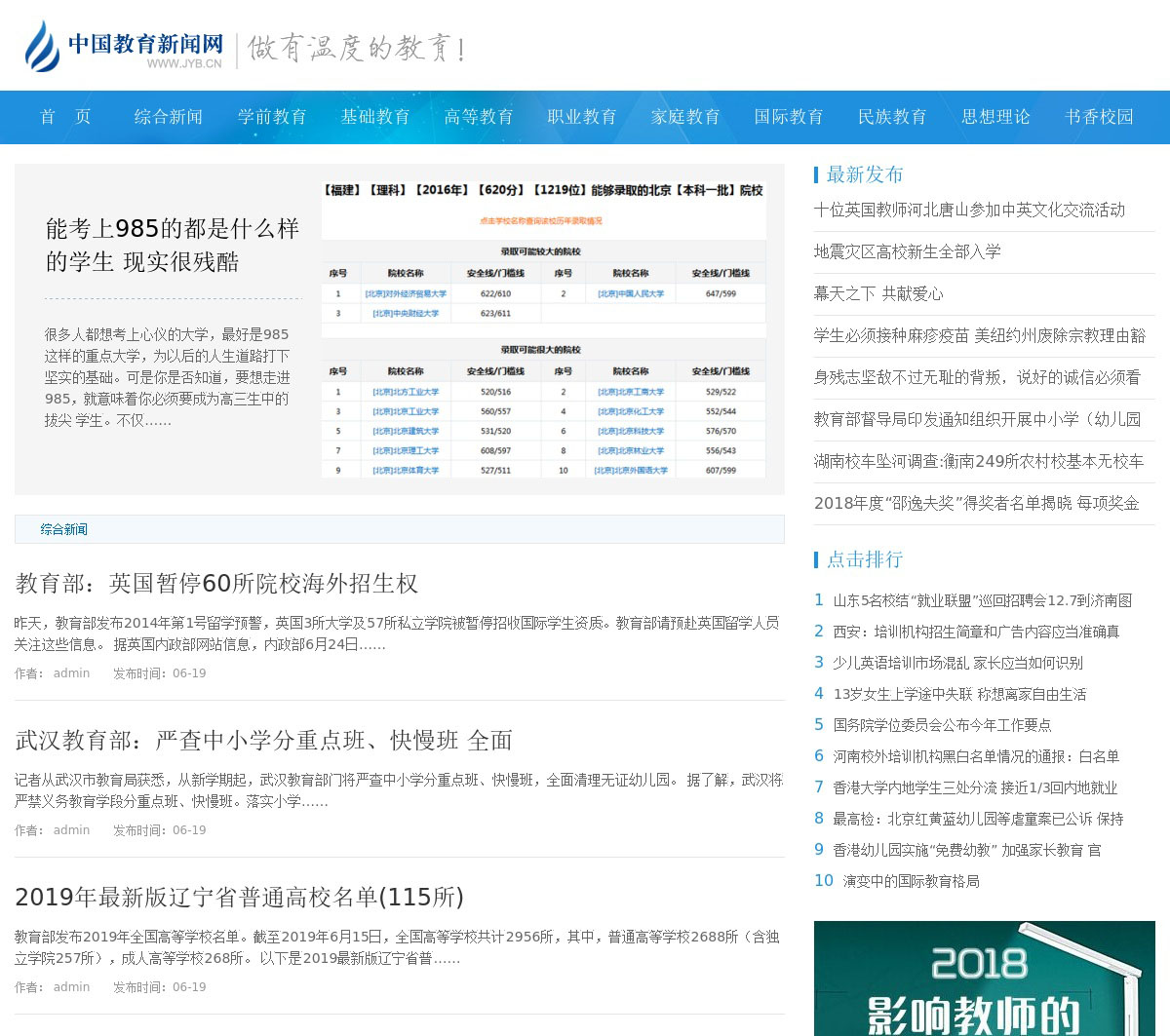This screenshot has width=1170, height=1036.
Task: Open article on UK suspending 60 institutions
Action: point(216,583)
